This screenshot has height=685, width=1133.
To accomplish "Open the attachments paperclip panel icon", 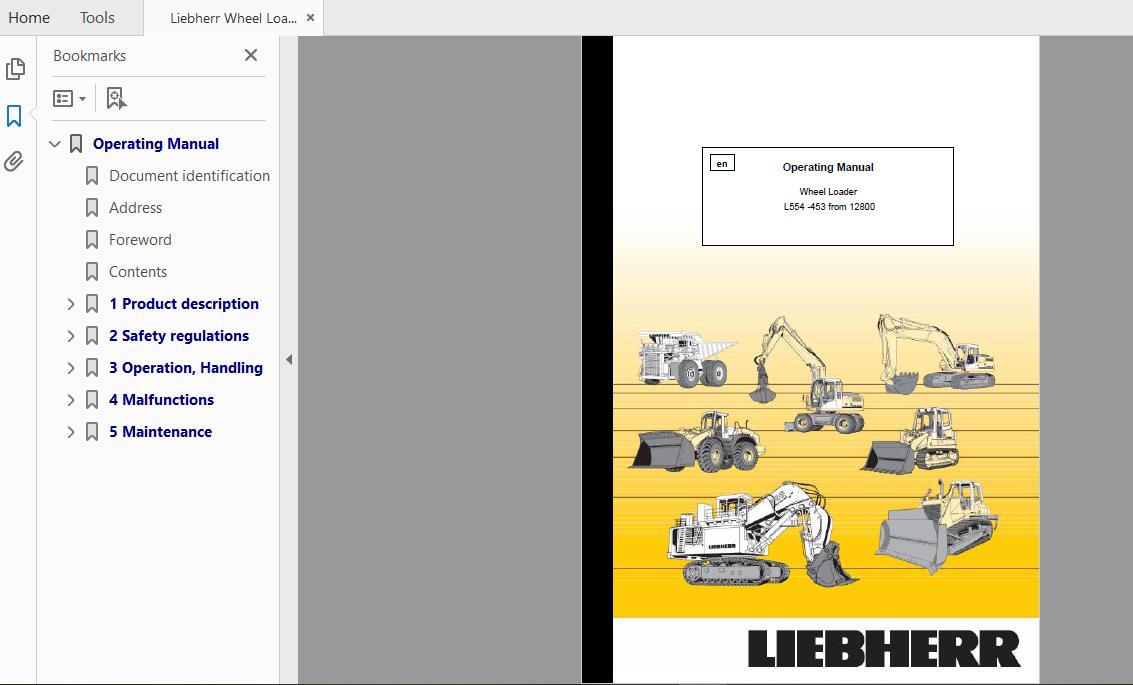I will coord(14,161).
